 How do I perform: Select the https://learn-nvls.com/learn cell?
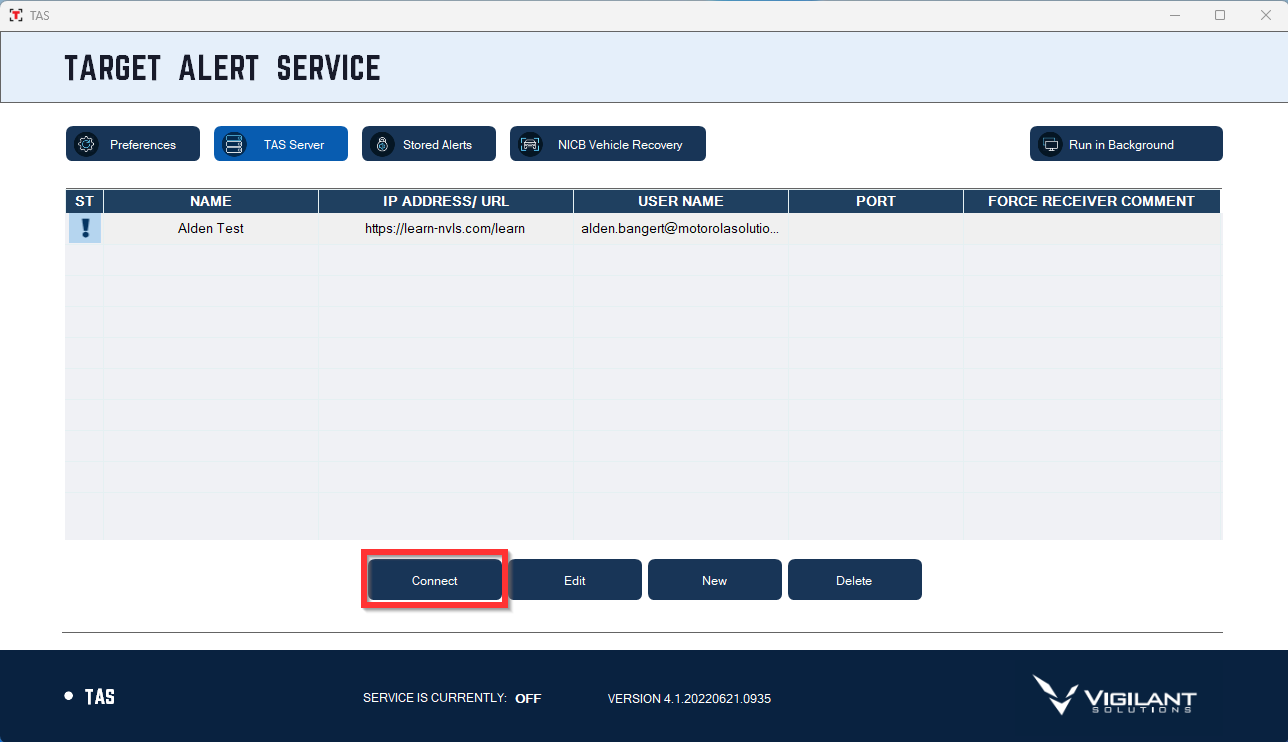point(446,229)
